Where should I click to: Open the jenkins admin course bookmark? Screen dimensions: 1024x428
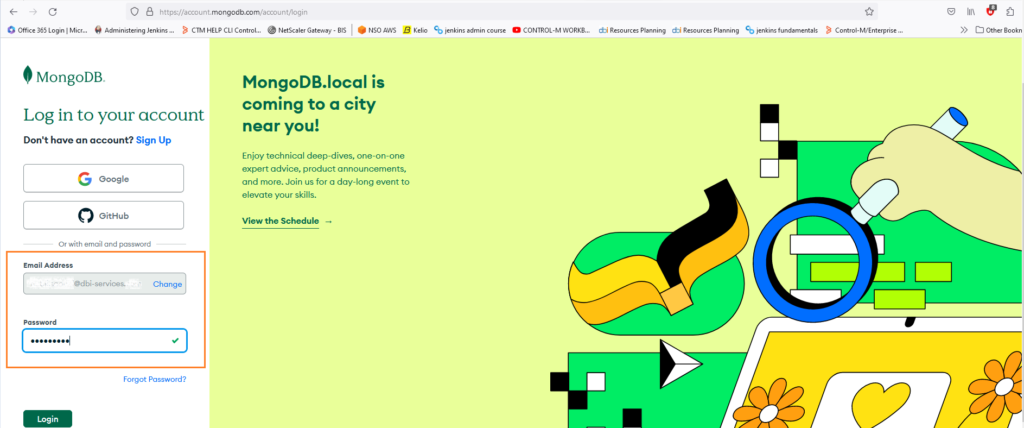tap(470, 30)
